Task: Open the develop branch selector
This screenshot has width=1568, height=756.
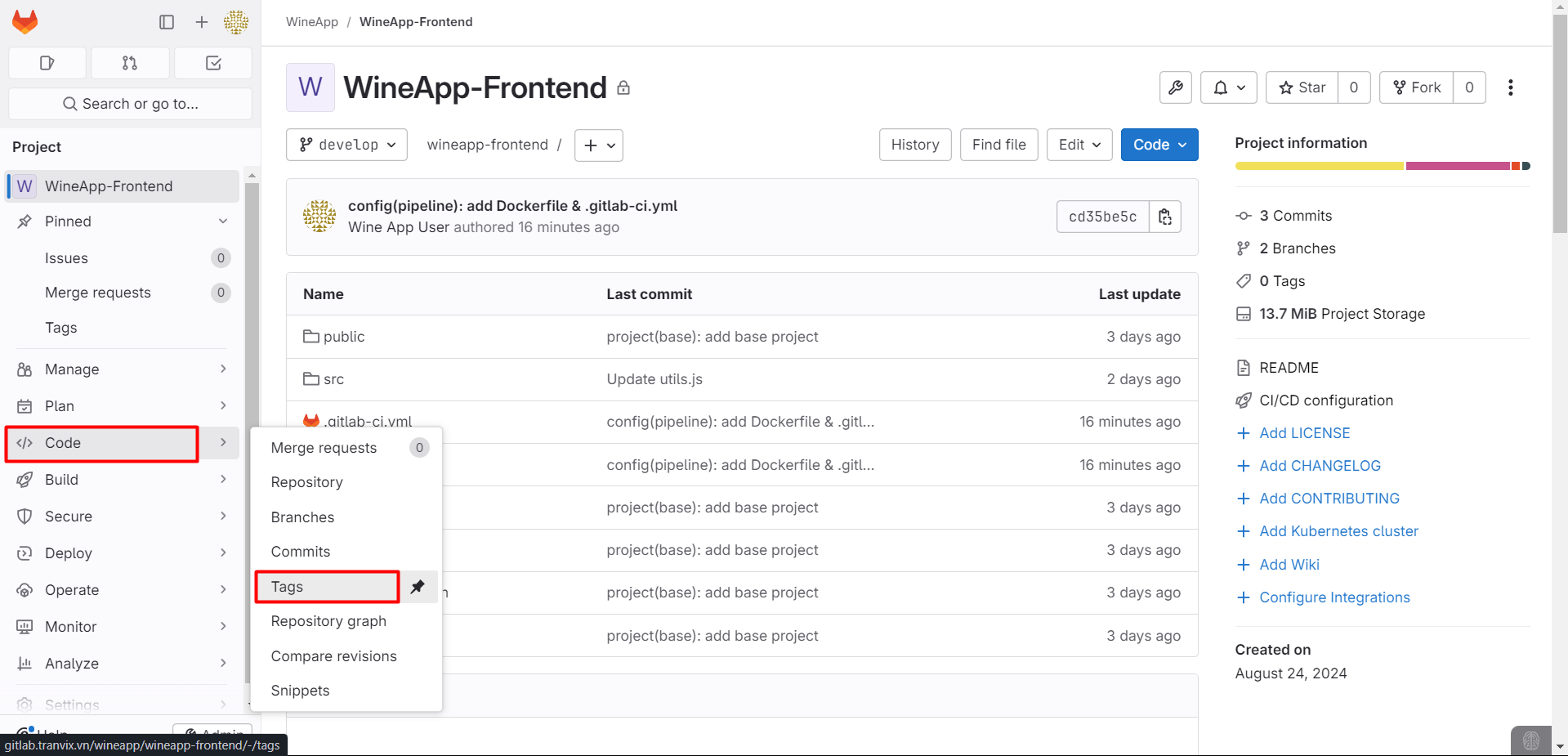Action: (347, 145)
